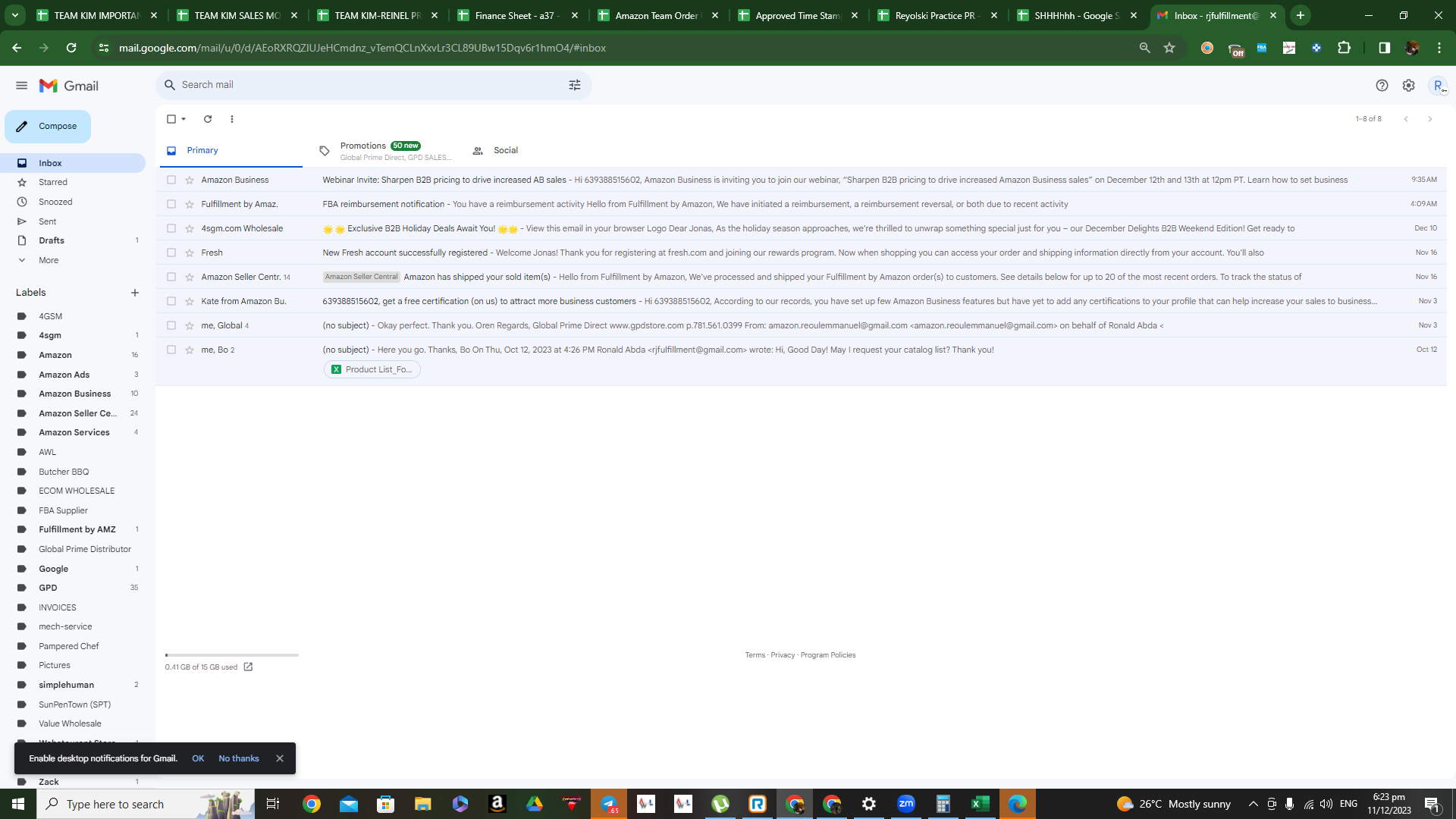Image resolution: width=1456 pixels, height=819 pixels.
Task: Star the Fulfillment by Amaz. reimbursement email
Action: pos(190,205)
